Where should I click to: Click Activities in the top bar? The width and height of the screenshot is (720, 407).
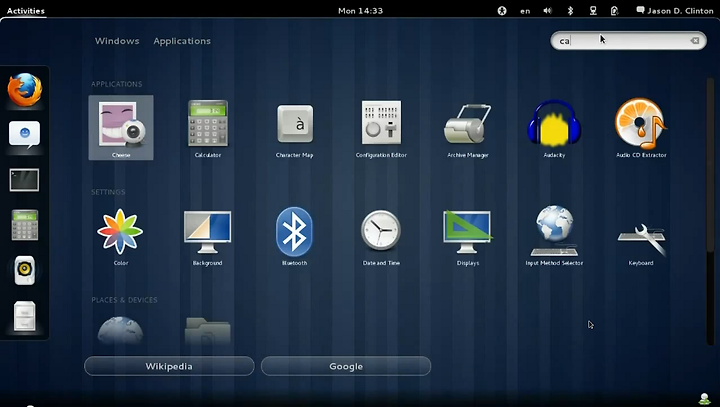(x=26, y=11)
